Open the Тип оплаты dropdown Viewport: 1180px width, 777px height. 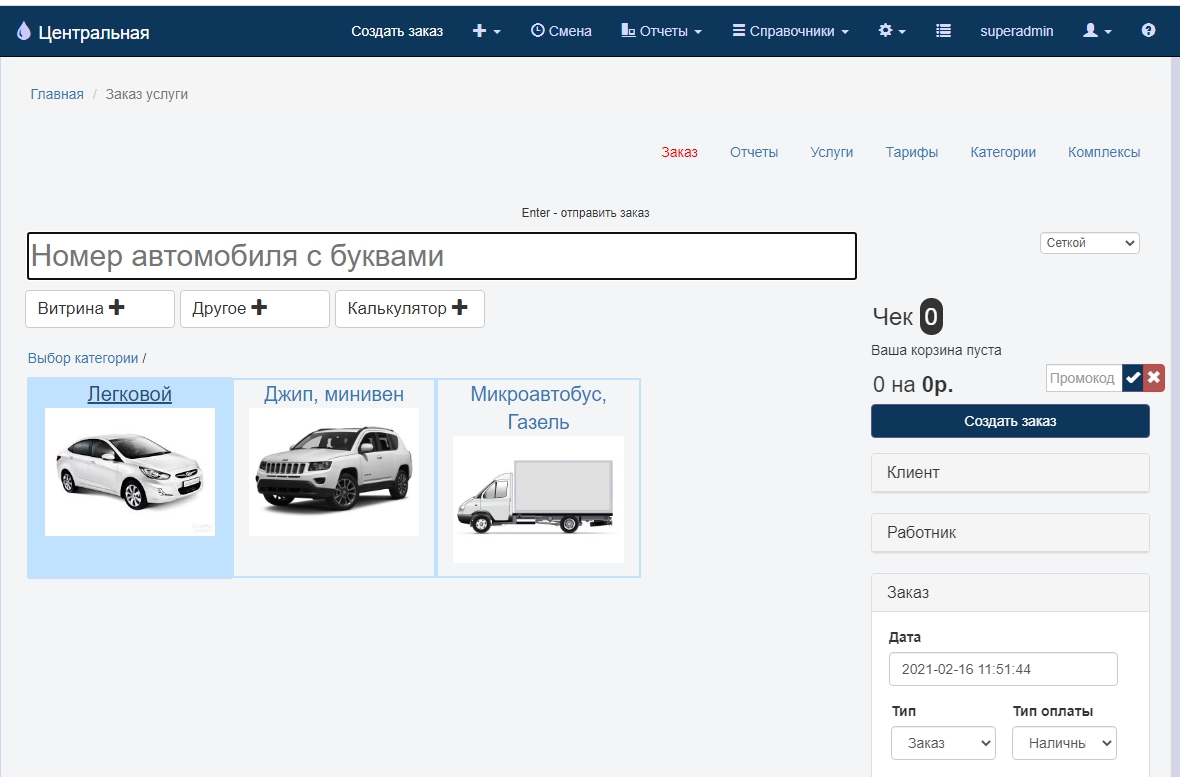point(1064,743)
